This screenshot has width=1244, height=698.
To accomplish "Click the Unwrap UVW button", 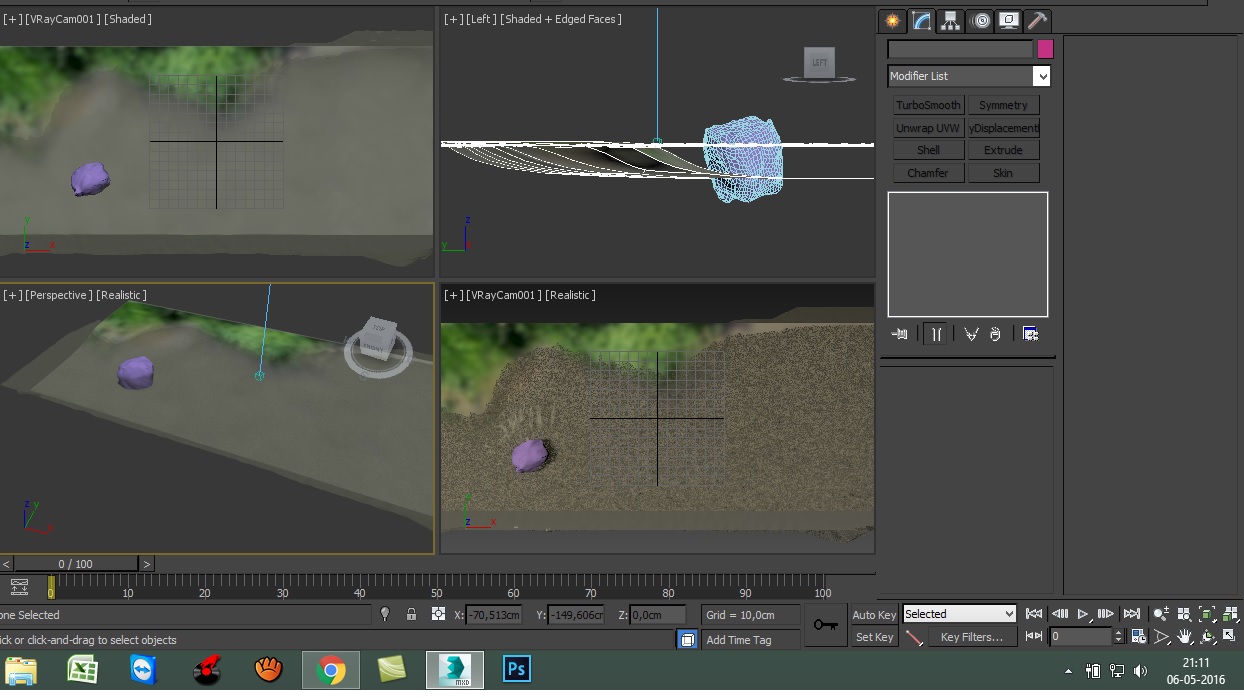I will [928, 128].
